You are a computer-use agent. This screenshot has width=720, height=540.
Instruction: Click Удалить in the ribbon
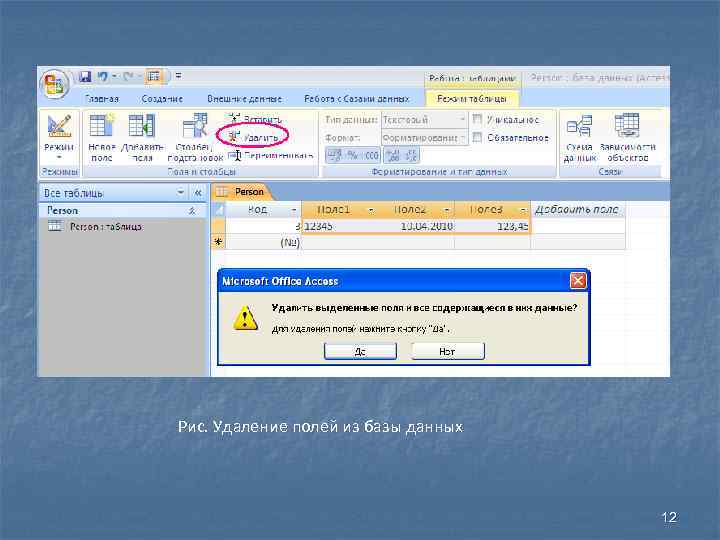[255, 137]
